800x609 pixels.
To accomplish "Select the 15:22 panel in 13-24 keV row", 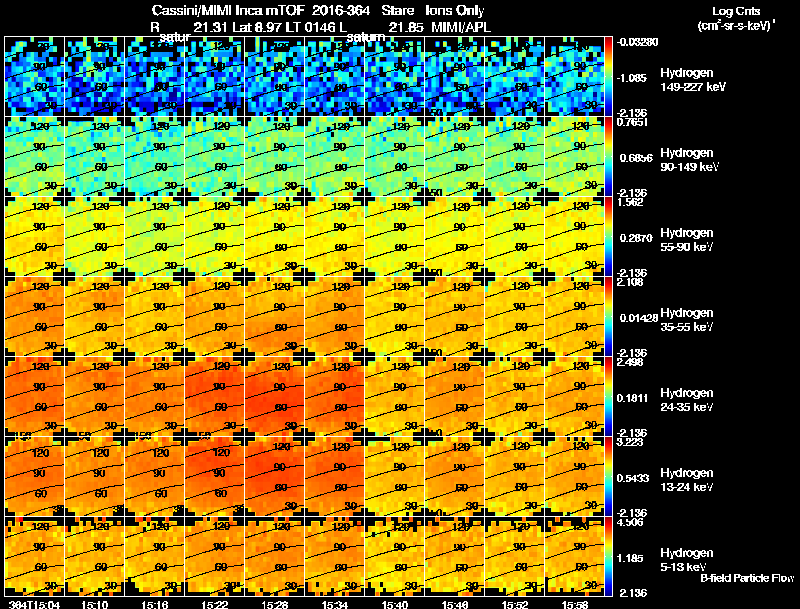I will point(214,477).
